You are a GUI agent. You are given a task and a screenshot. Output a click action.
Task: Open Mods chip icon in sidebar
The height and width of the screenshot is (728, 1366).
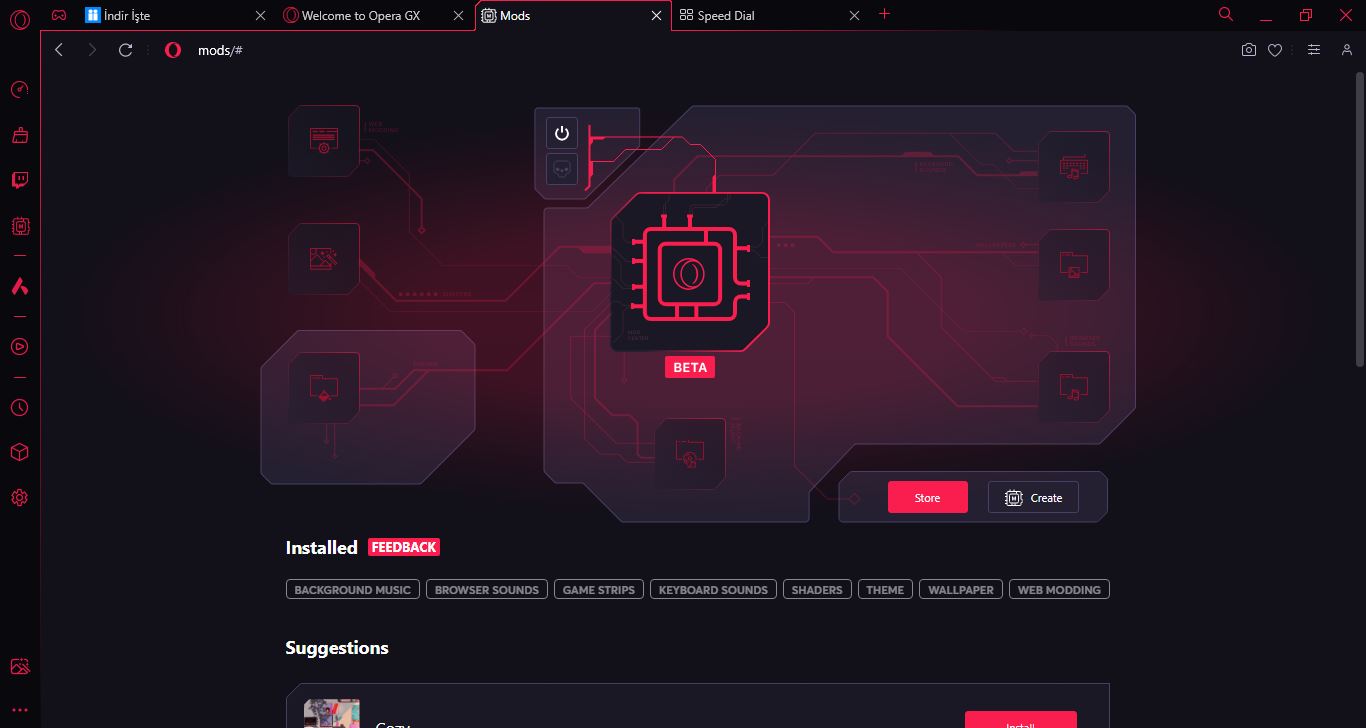pyautogui.click(x=19, y=226)
